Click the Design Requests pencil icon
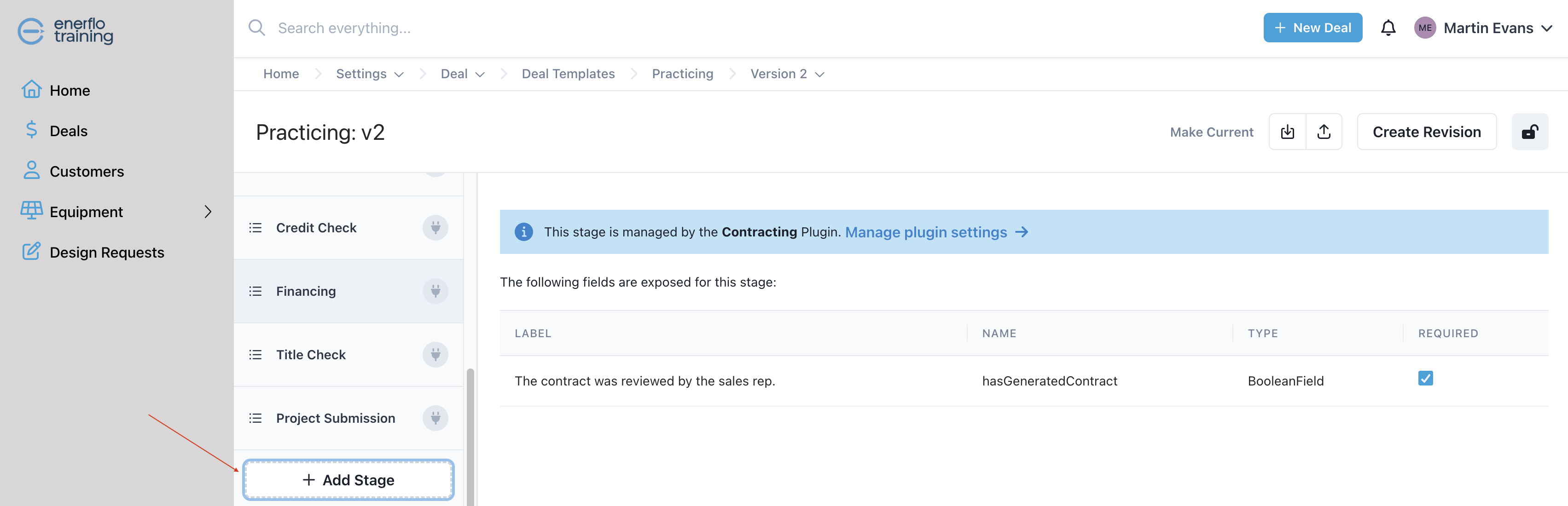This screenshot has width=1568, height=506. click(x=32, y=251)
